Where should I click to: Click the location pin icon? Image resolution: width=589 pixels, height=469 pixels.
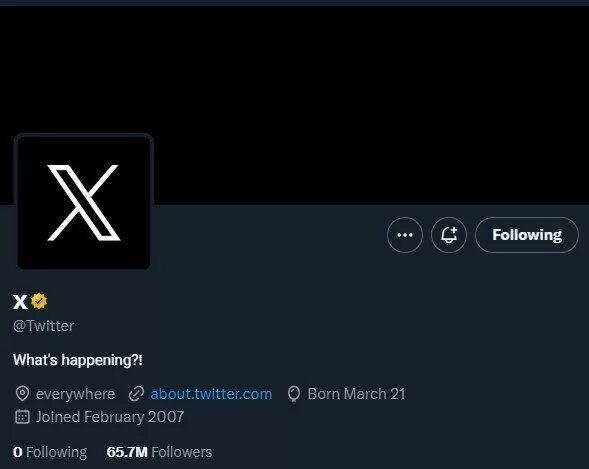tap(22, 394)
